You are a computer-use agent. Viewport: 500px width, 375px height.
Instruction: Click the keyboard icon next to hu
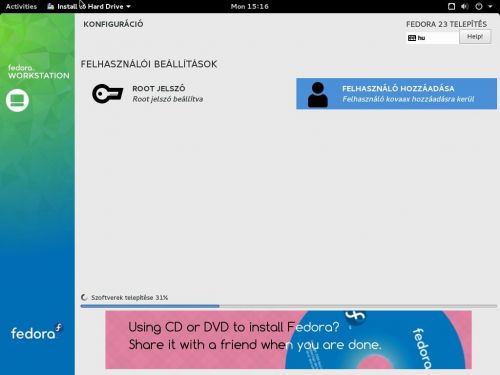click(412, 38)
